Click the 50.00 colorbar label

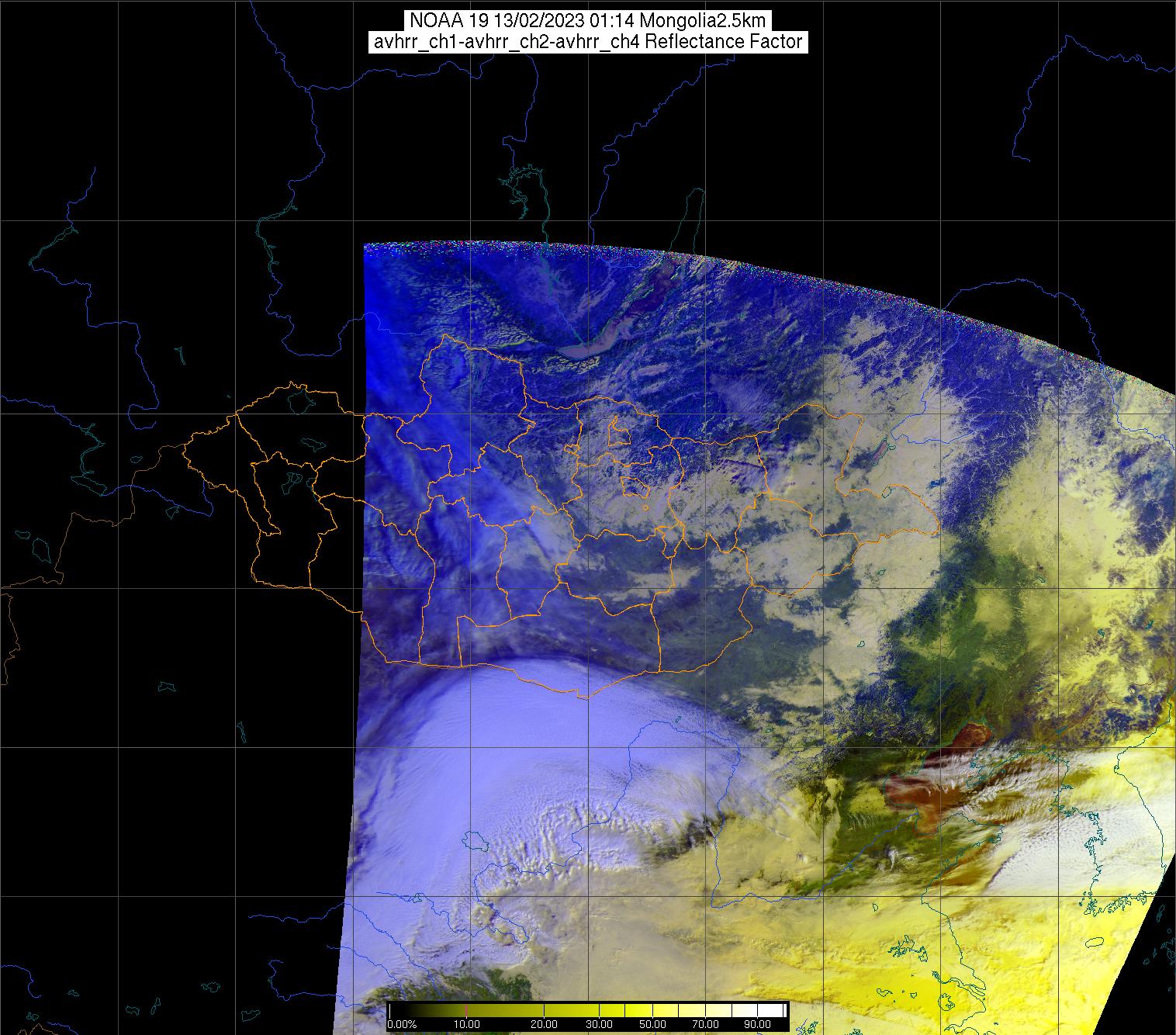652,1024
